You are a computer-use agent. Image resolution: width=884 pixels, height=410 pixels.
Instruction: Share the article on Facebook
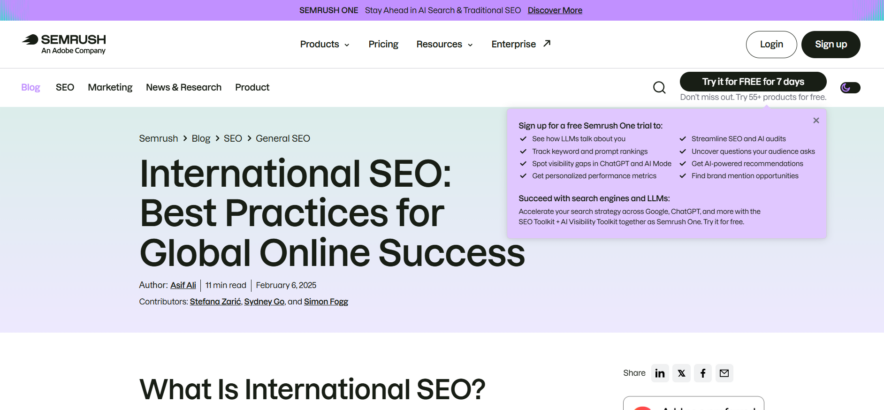(x=702, y=373)
